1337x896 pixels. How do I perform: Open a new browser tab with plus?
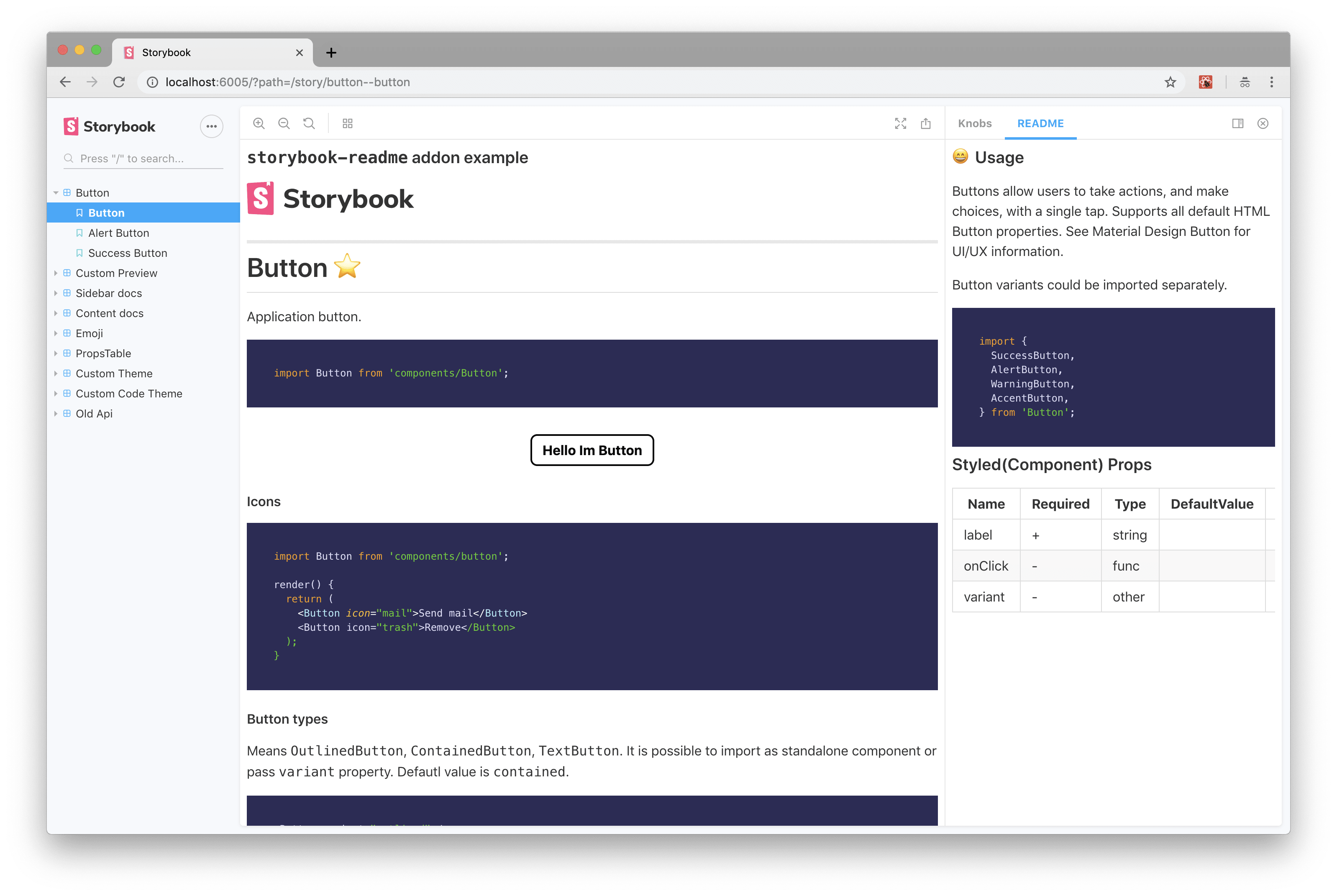(331, 53)
